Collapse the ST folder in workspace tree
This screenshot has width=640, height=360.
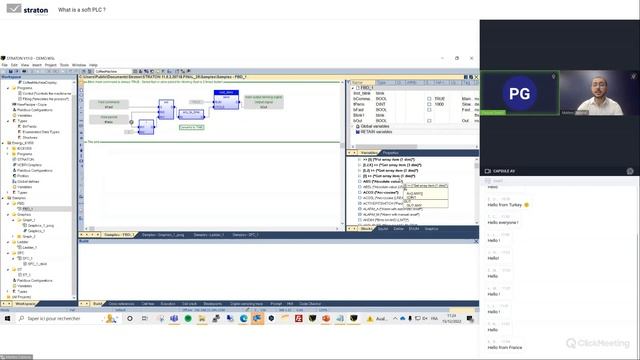coord(8,269)
